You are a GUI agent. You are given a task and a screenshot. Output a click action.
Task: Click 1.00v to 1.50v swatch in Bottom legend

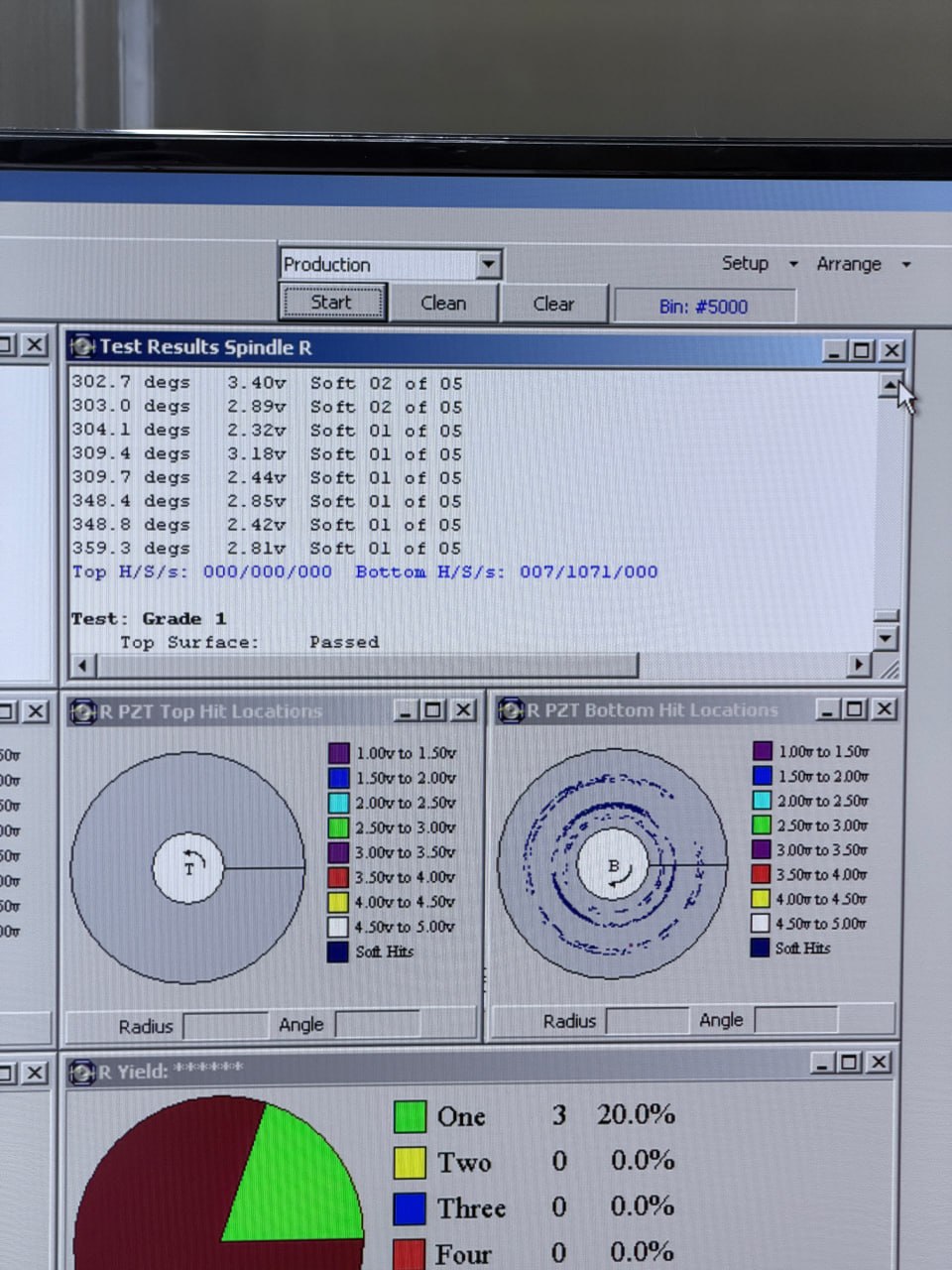pos(763,751)
